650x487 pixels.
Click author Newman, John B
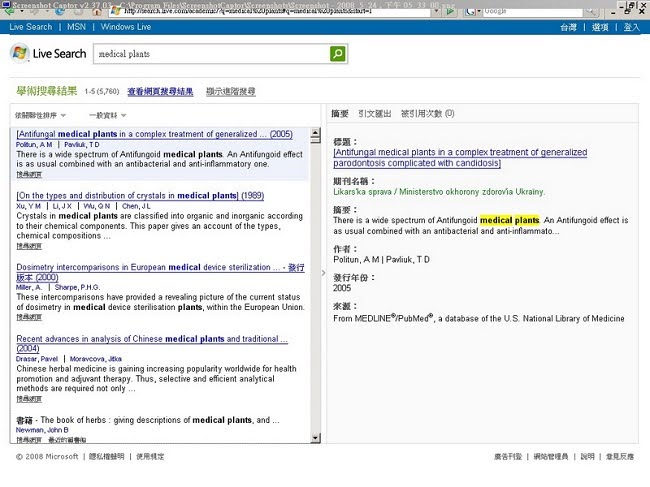42,430
